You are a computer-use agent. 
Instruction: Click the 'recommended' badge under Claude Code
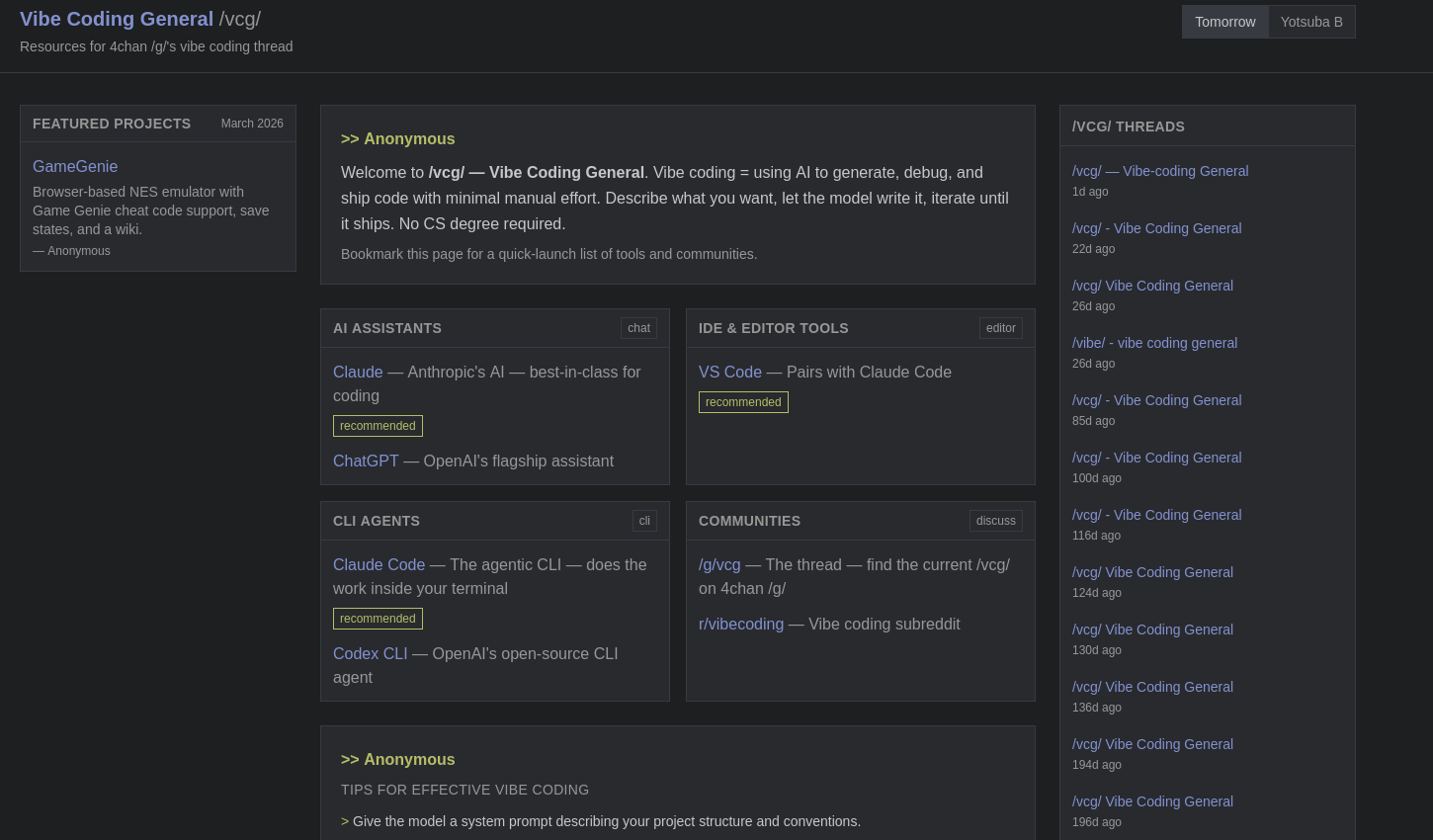click(x=378, y=619)
